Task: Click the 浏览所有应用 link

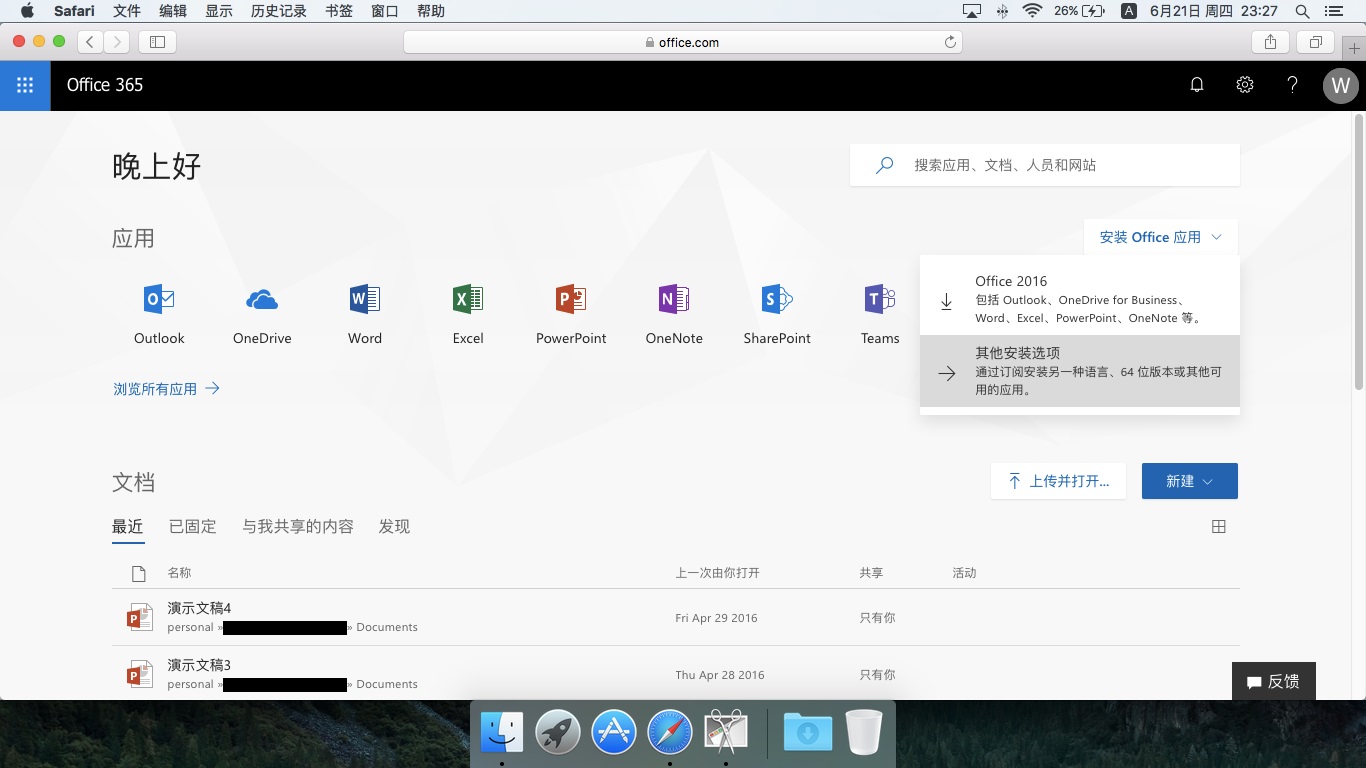Action: click(x=166, y=389)
